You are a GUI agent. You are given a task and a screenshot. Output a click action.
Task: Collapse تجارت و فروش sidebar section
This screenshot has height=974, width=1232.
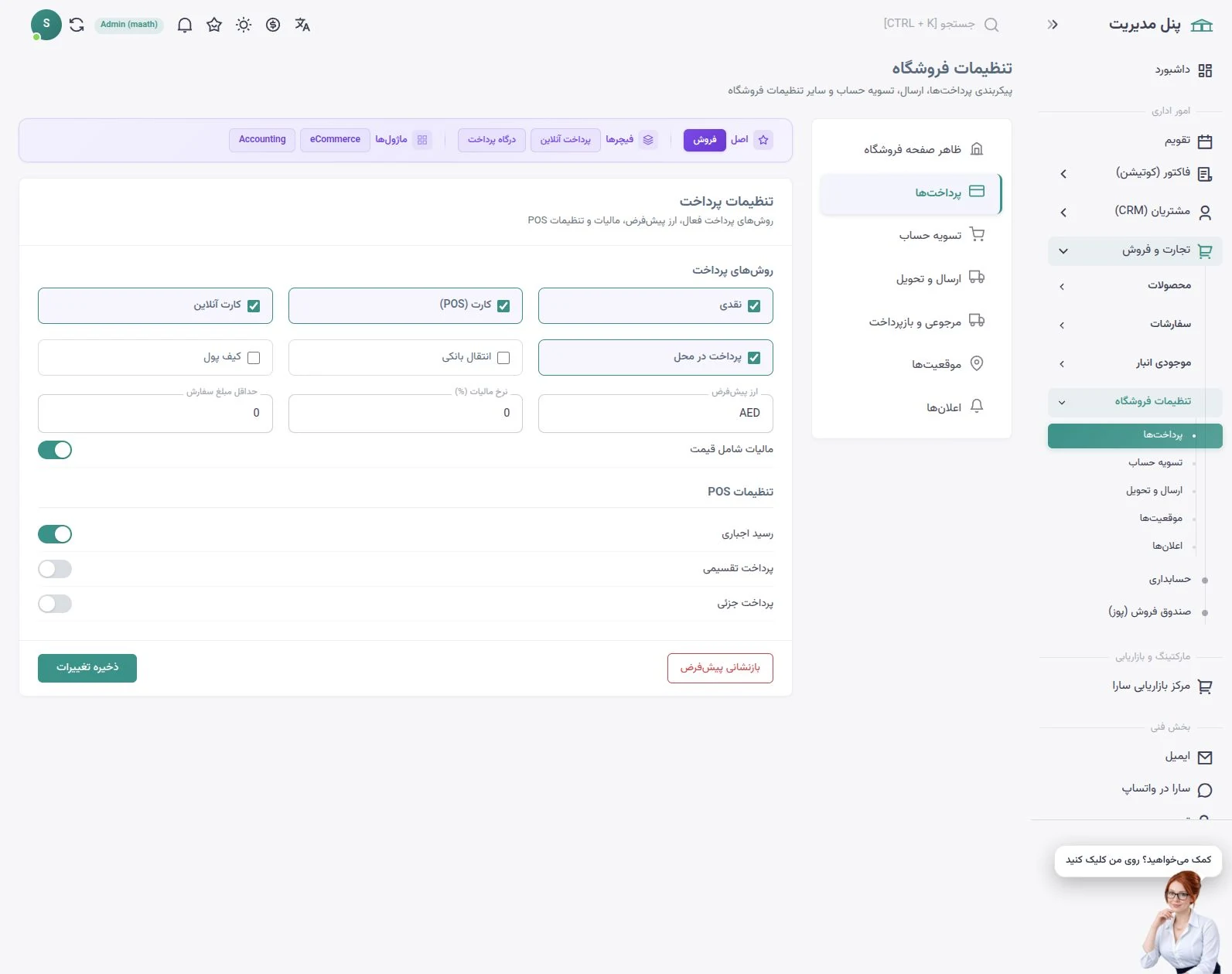pos(1135,250)
